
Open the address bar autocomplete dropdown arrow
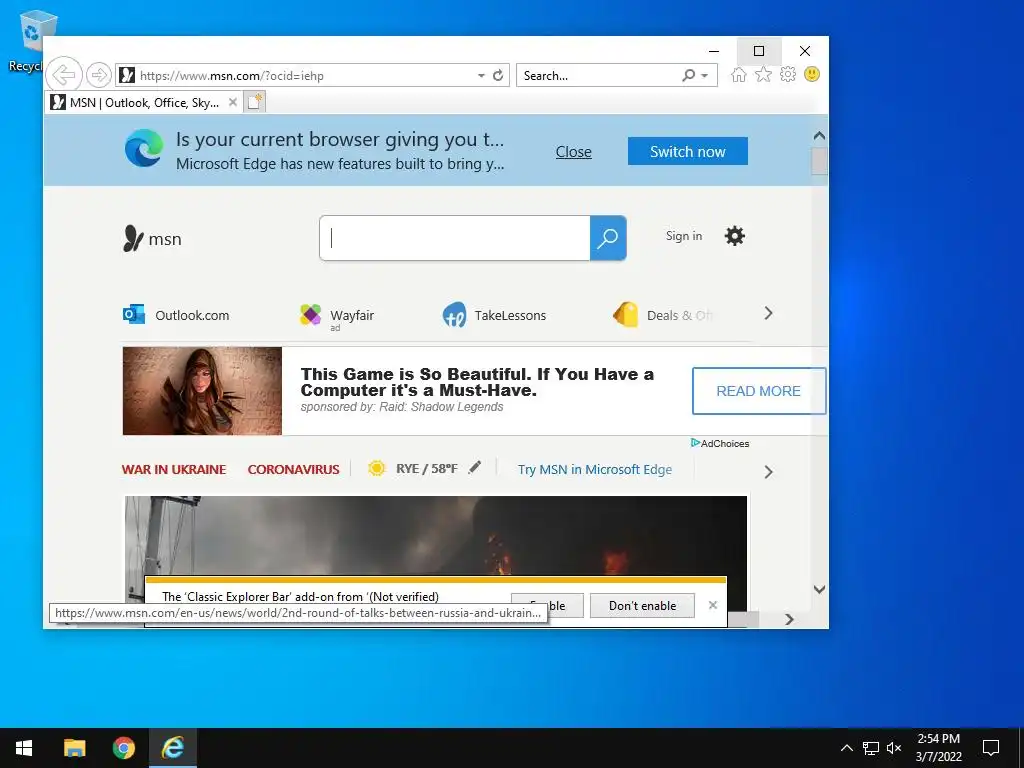click(481, 76)
